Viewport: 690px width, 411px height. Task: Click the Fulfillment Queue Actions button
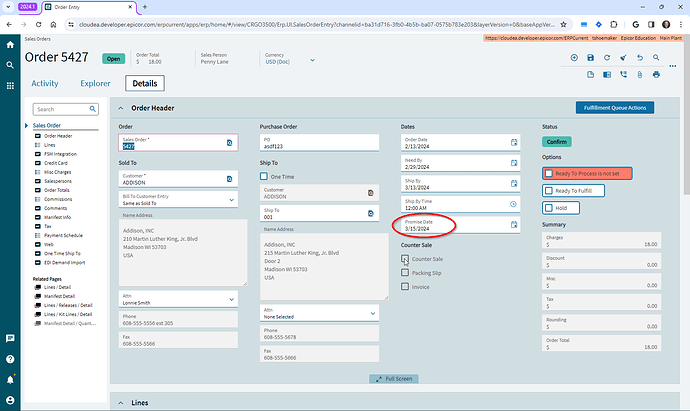pyautogui.click(x=615, y=108)
